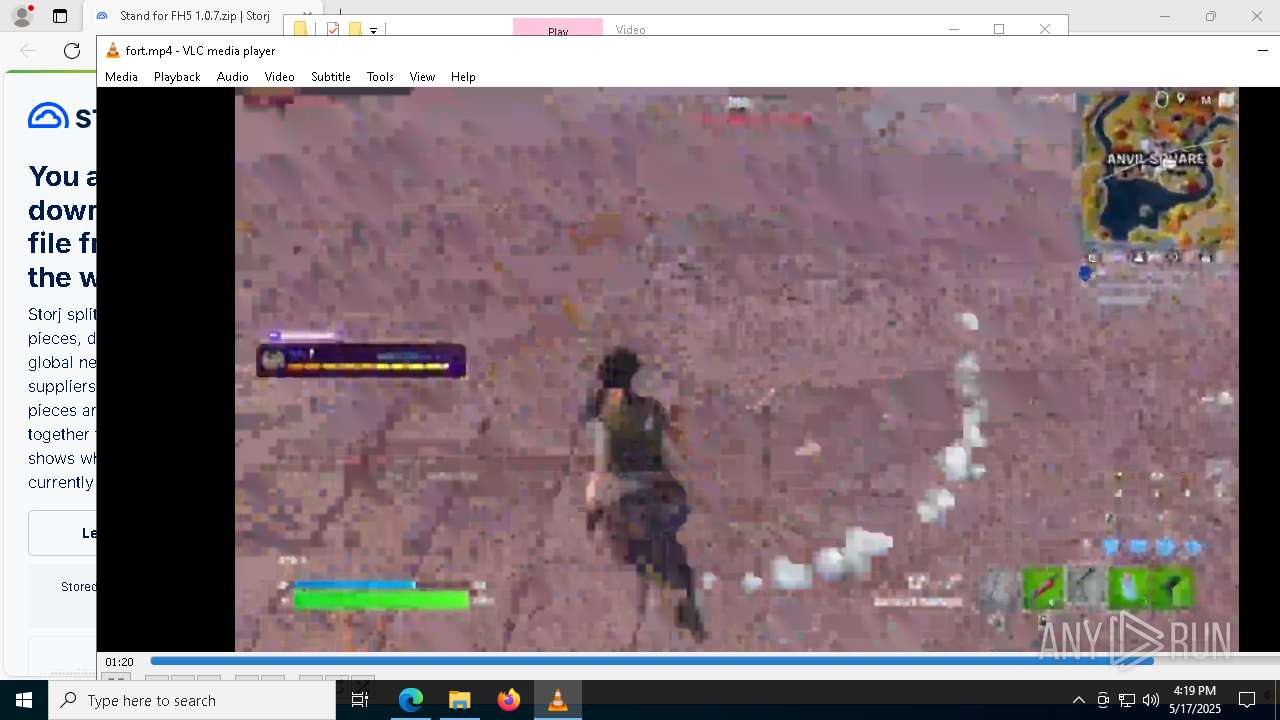Screen dimensions: 1280x720
Task: Click the VLC cone icon in title bar
Action: pyautogui.click(x=113, y=50)
